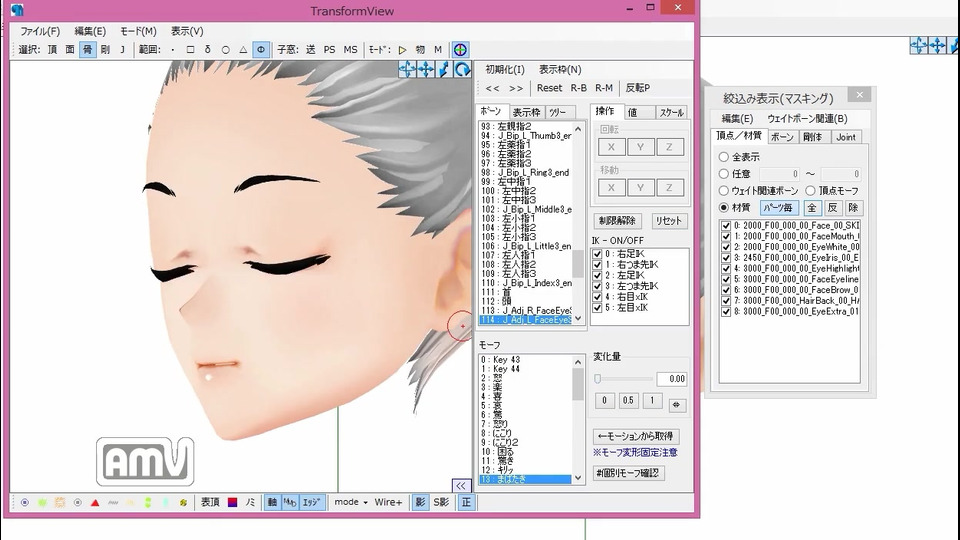Open the 初期化(I) menu
Screen dimensions: 960x540
point(505,70)
